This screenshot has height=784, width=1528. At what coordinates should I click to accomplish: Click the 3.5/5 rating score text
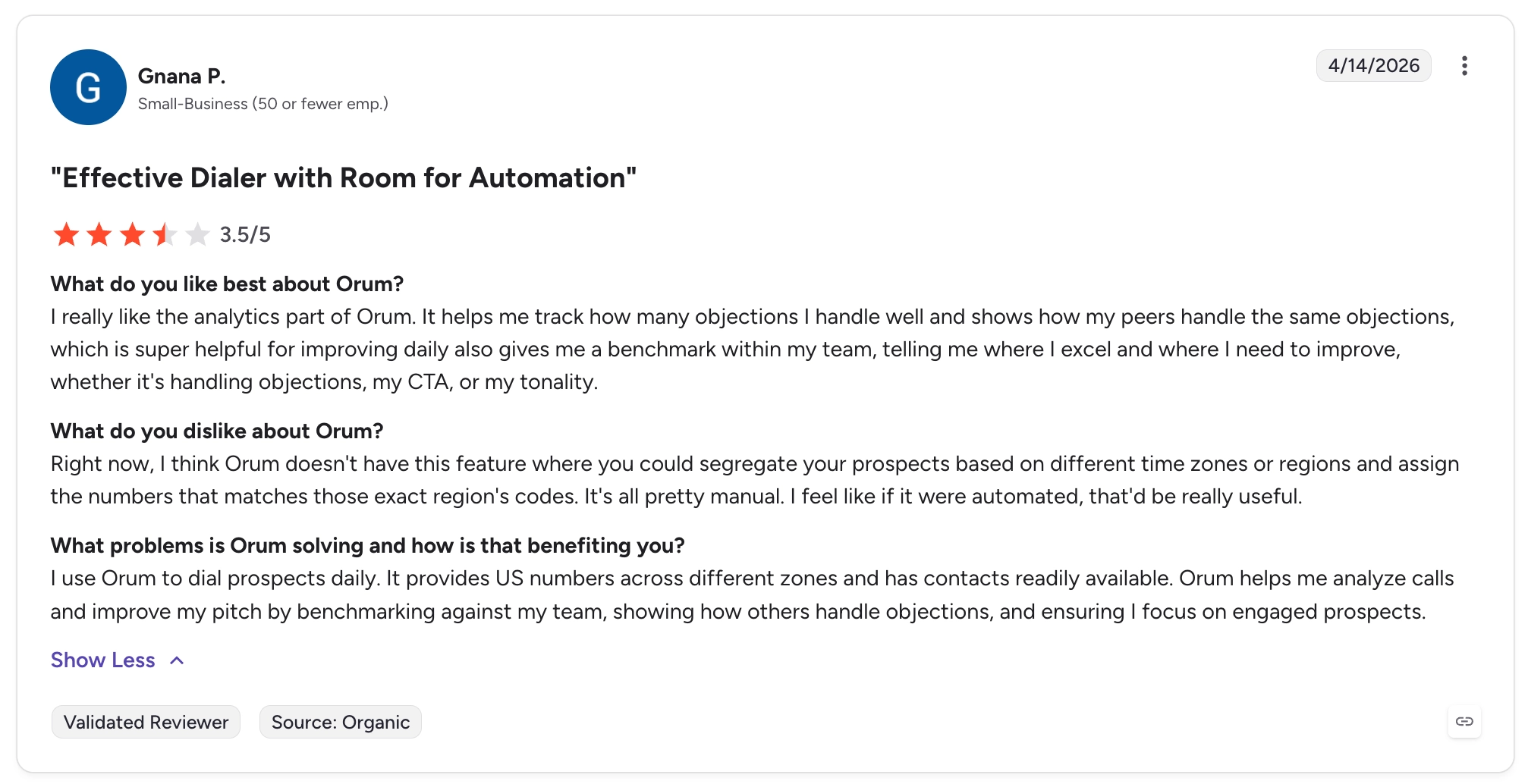pyautogui.click(x=245, y=234)
